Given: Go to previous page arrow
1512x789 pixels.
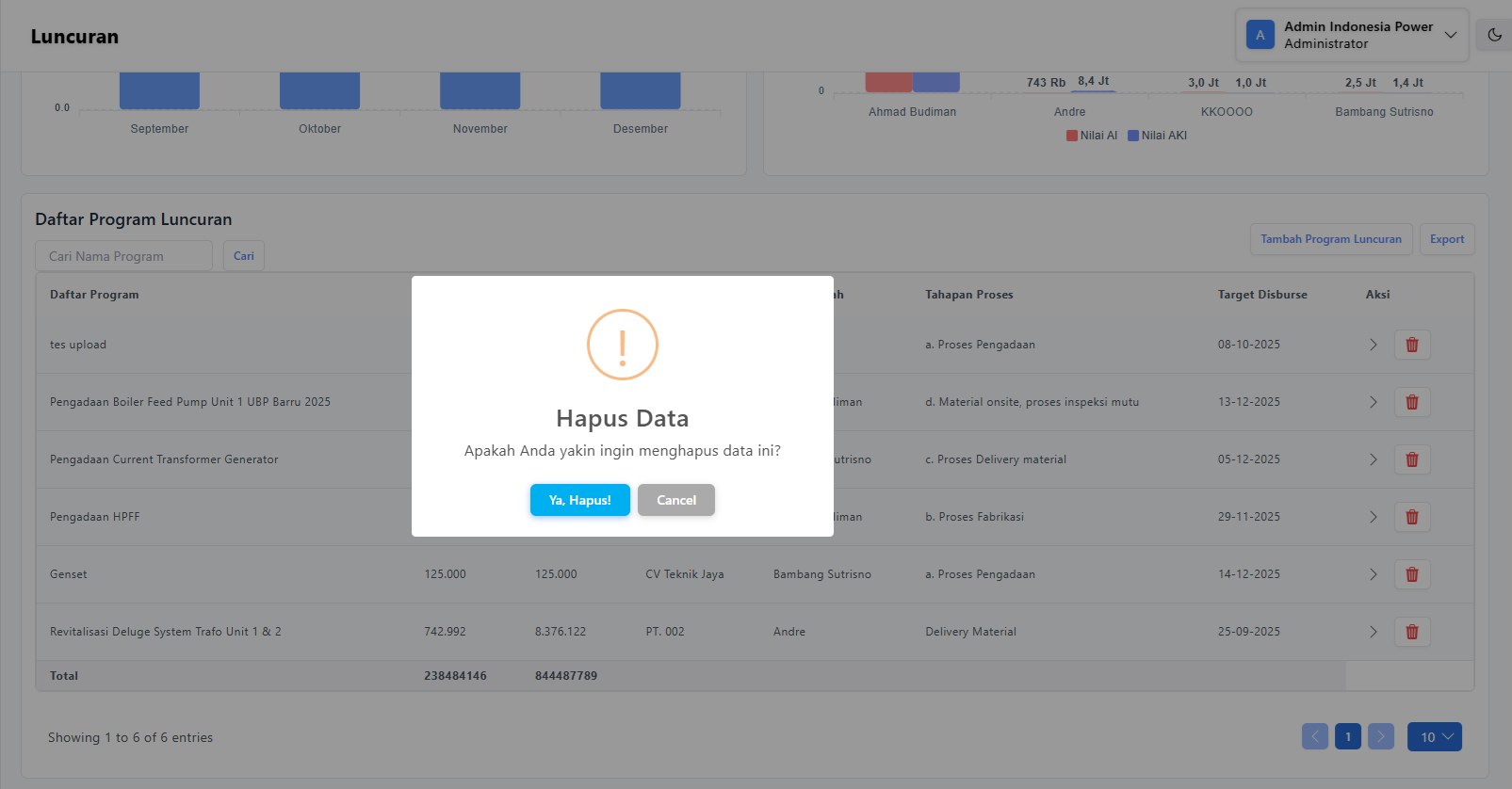Looking at the screenshot, I should pos(1315,736).
